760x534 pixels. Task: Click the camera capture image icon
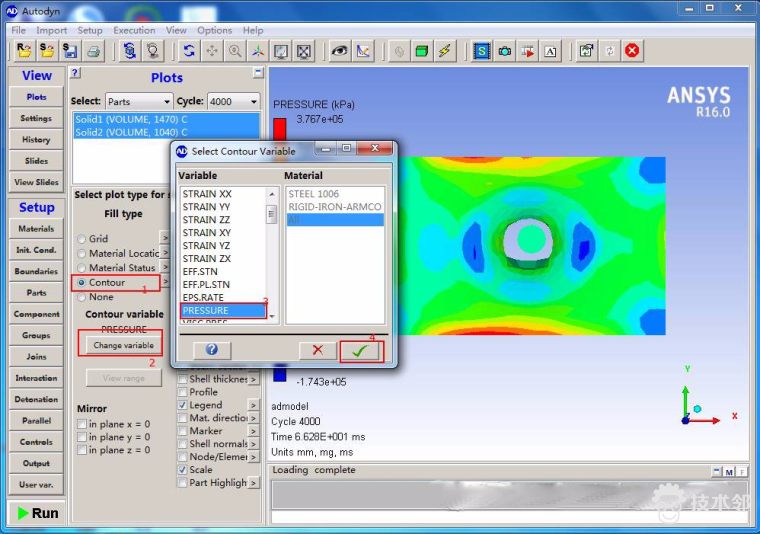(x=505, y=51)
